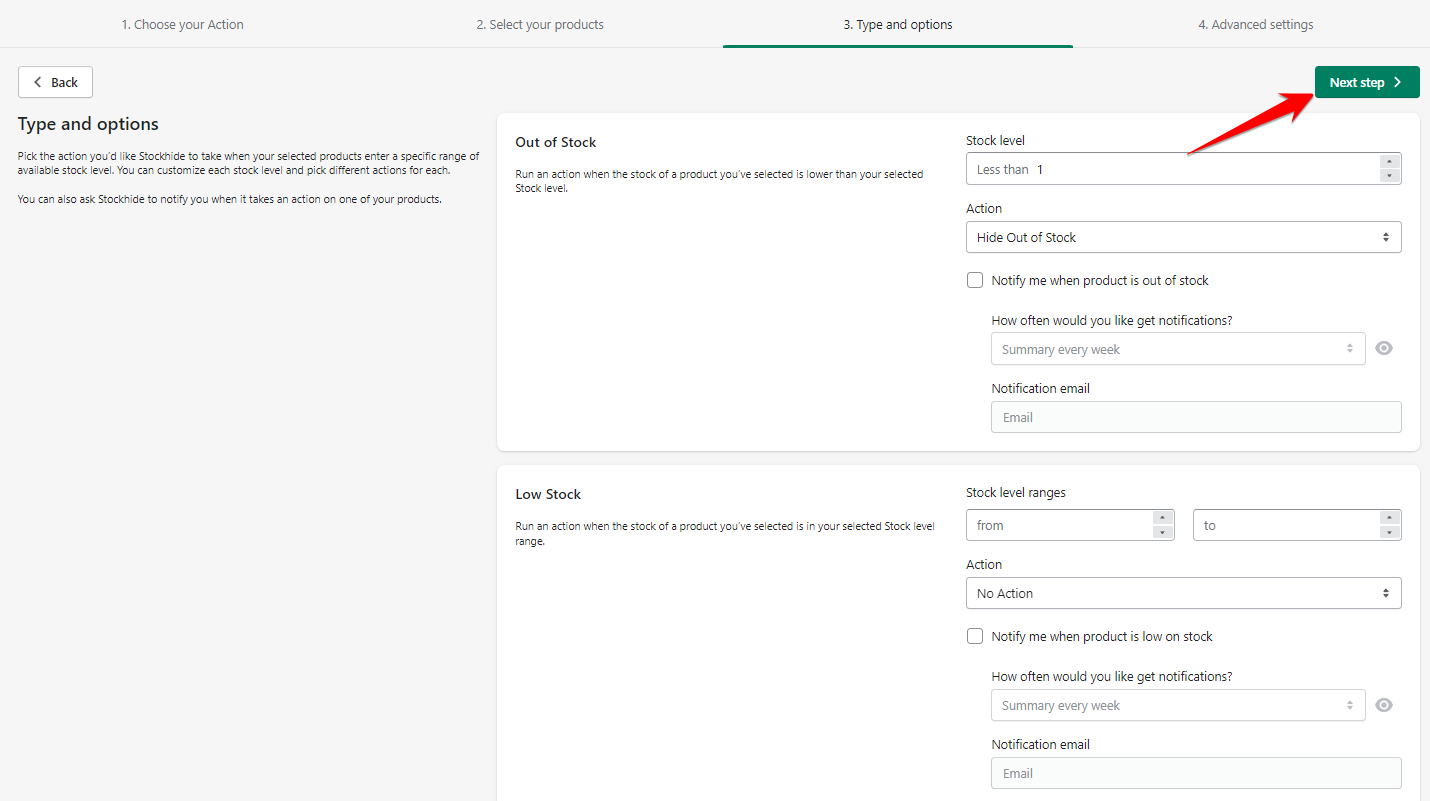Open Out of Stock notification frequency dropdown

tap(1177, 350)
